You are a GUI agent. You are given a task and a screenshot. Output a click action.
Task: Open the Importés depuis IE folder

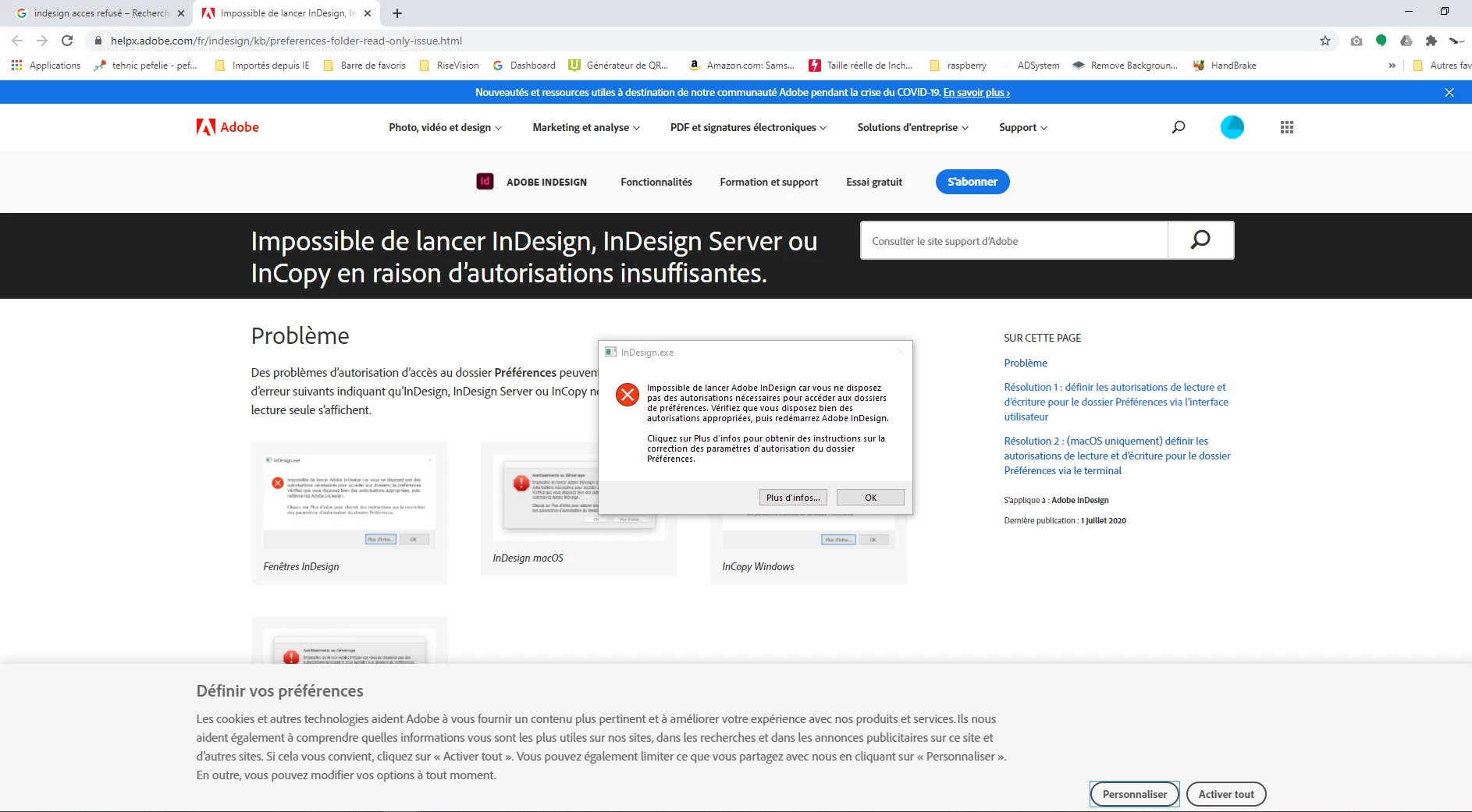click(262, 66)
